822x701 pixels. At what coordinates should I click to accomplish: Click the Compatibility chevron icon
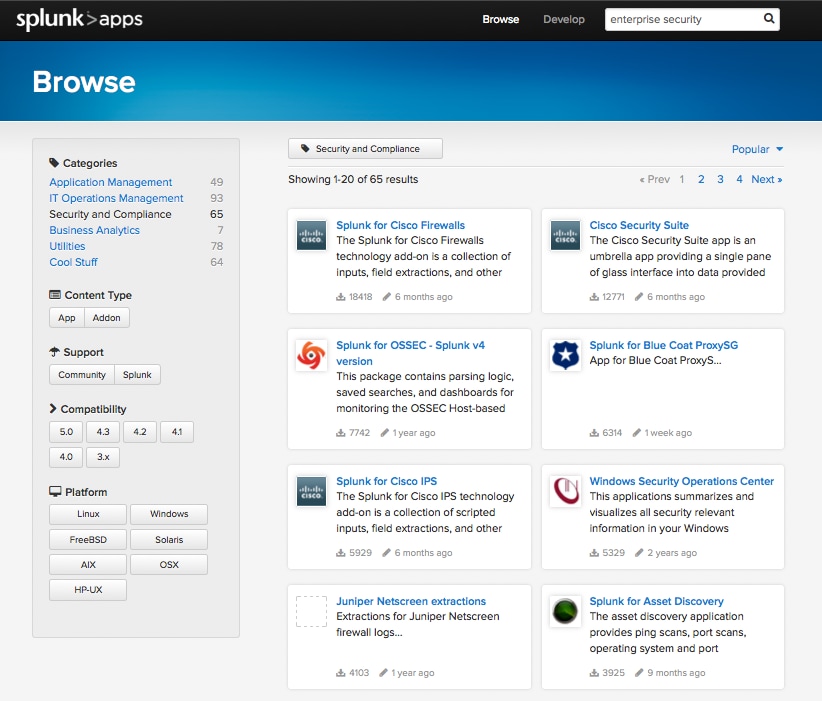pos(52,408)
